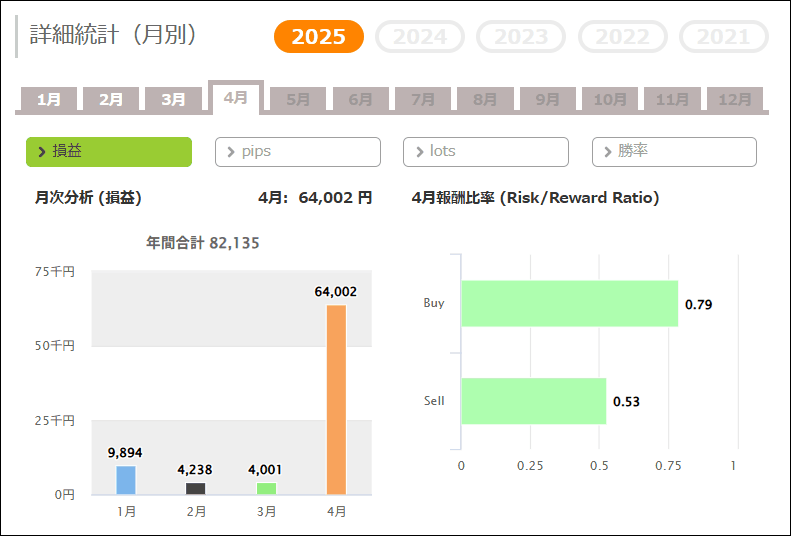This screenshot has height=536, width=791.
Task: Switch to year 2022
Action: pos(623,36)
